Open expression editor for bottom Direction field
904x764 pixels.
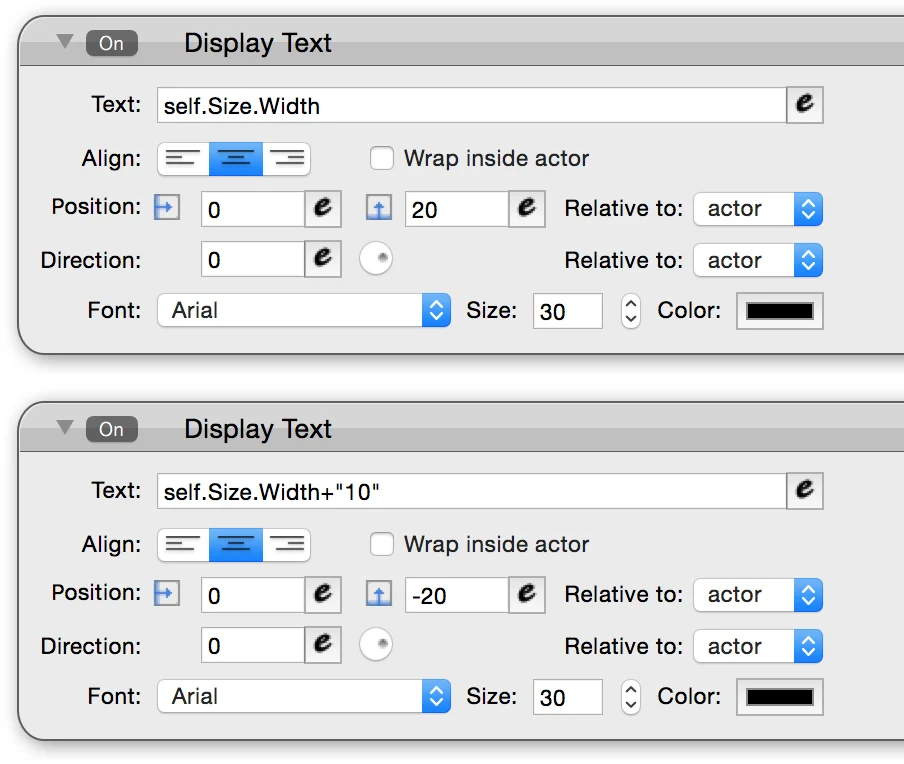point(323,645)
